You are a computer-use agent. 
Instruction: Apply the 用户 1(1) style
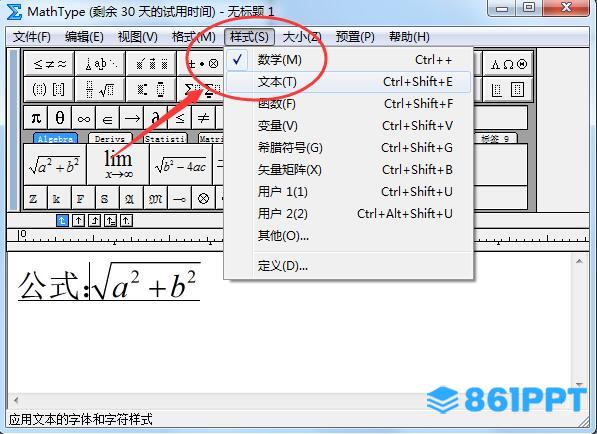[x=348, y=191]
